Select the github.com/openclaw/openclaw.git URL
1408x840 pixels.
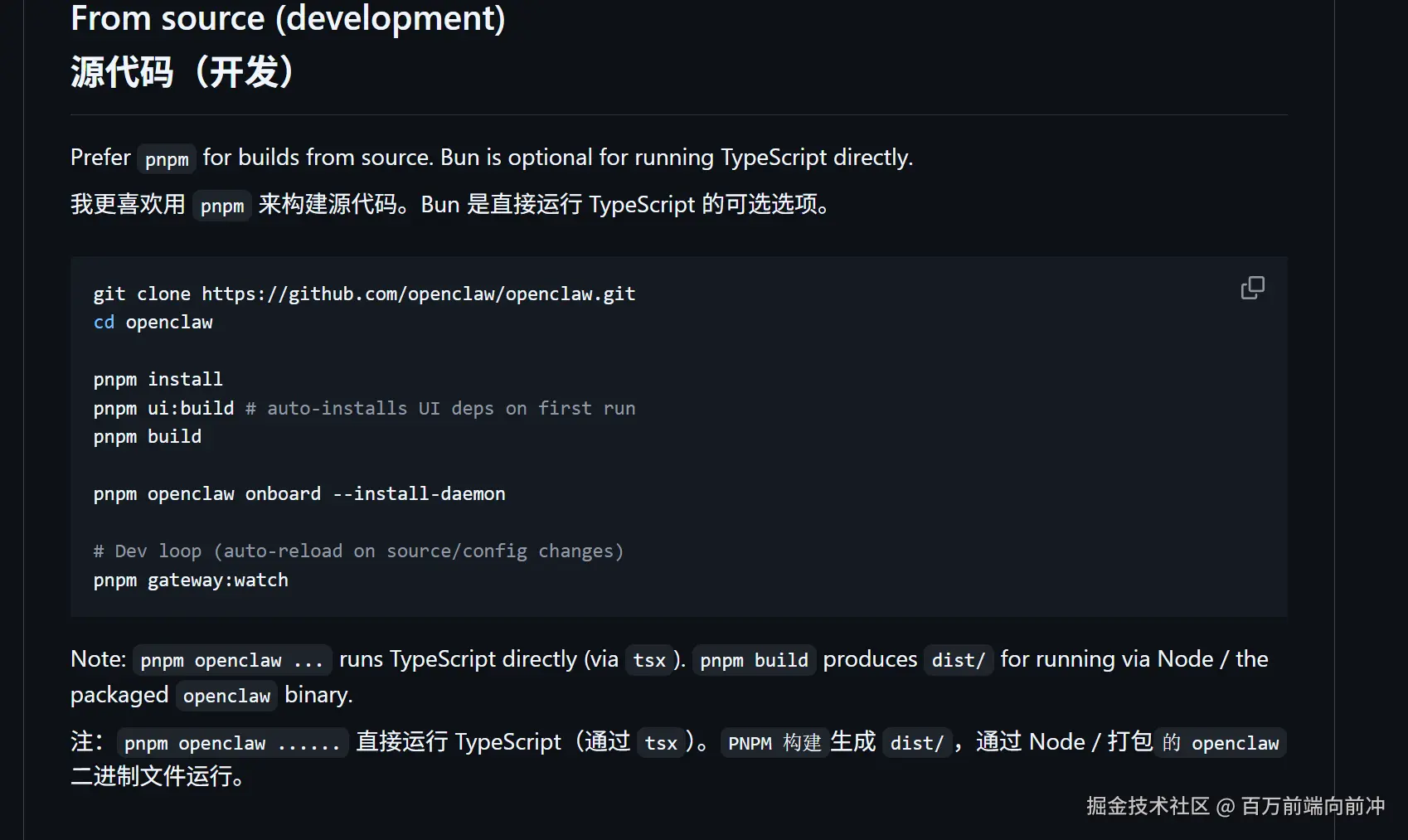419,294
